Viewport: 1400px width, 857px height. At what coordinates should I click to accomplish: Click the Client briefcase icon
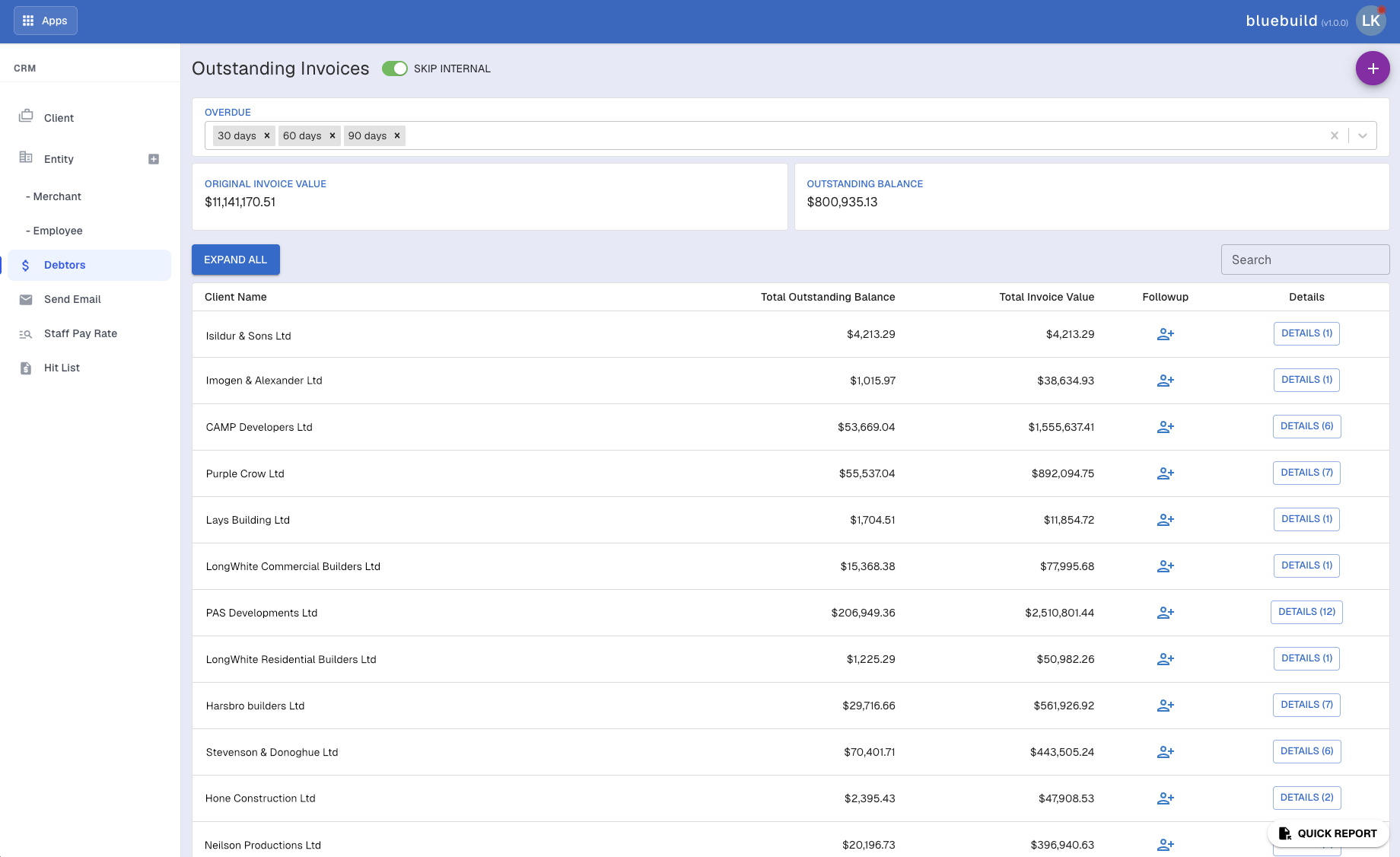[x=26, y=116]
